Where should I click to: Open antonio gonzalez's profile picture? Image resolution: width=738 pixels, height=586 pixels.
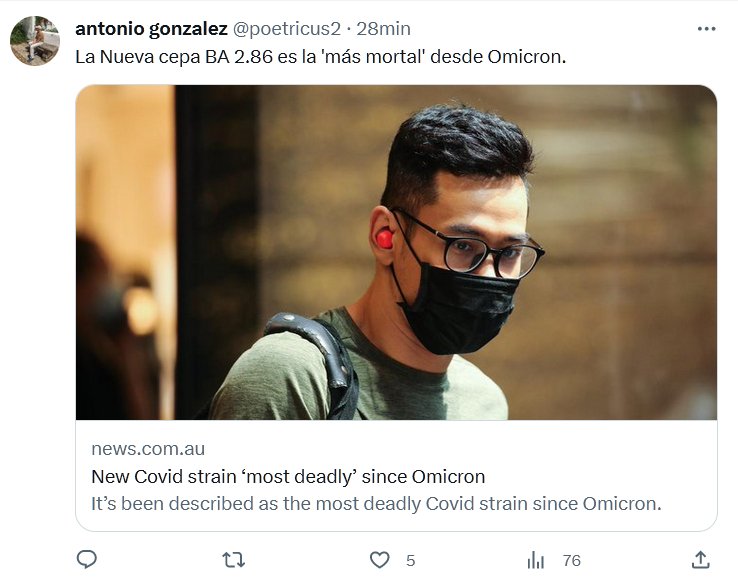coord(35,41)
